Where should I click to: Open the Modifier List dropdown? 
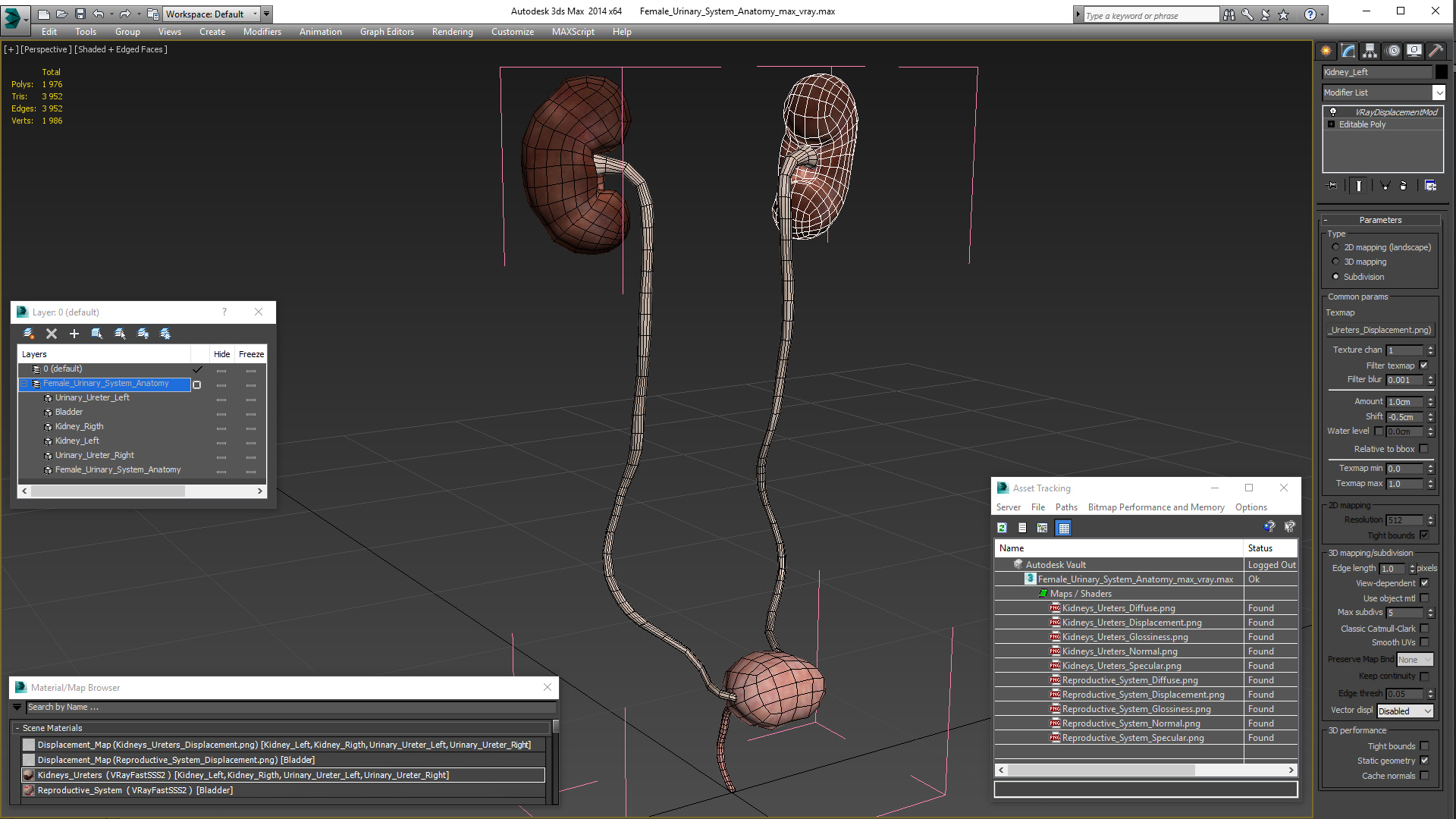point(1439,93)
